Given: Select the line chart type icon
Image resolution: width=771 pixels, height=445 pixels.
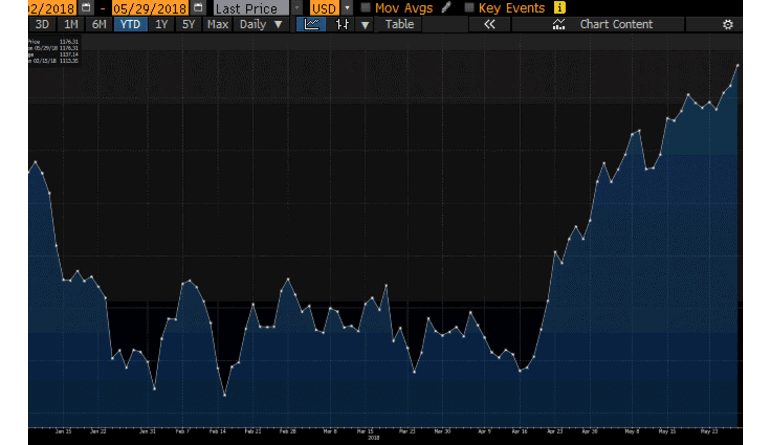Looking at the screenshot, I should [x=311, y=24].
